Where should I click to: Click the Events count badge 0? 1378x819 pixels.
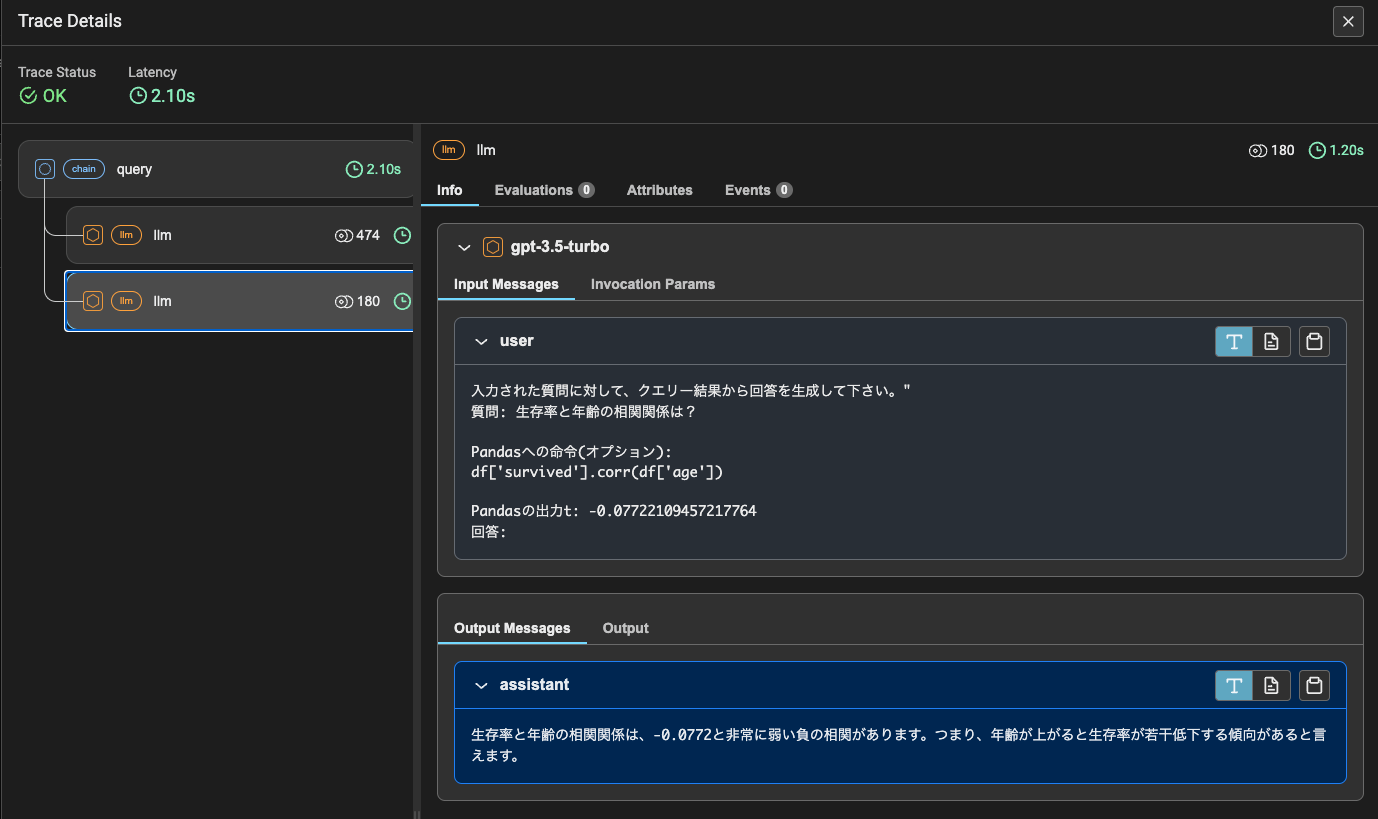click(784, 190)
